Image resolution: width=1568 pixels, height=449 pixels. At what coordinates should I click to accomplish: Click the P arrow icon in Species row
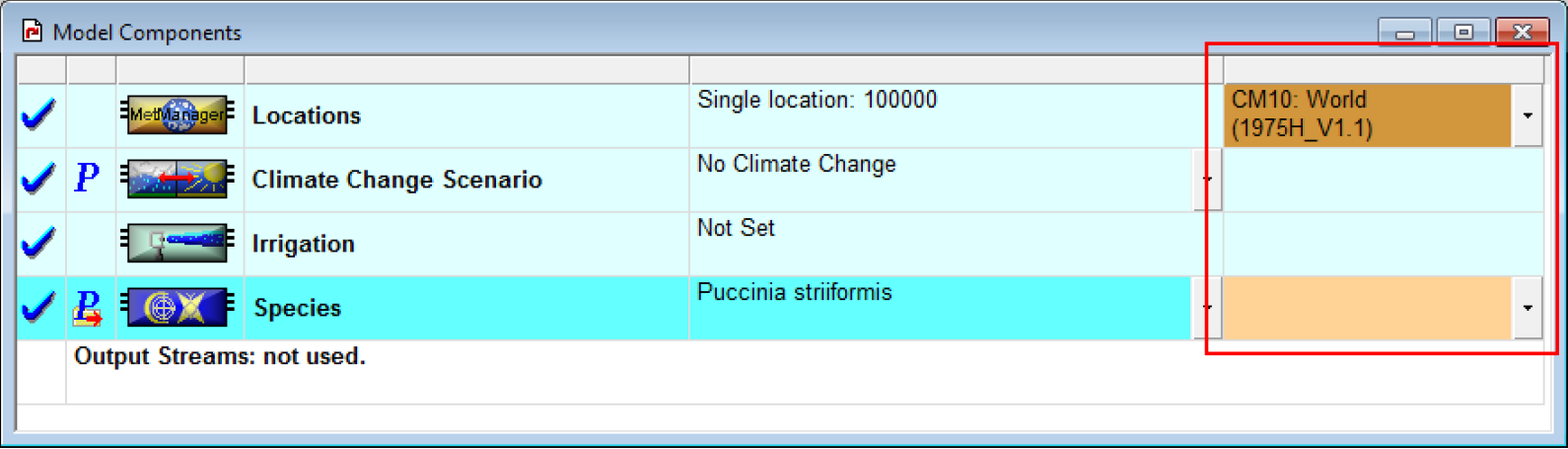88,308
